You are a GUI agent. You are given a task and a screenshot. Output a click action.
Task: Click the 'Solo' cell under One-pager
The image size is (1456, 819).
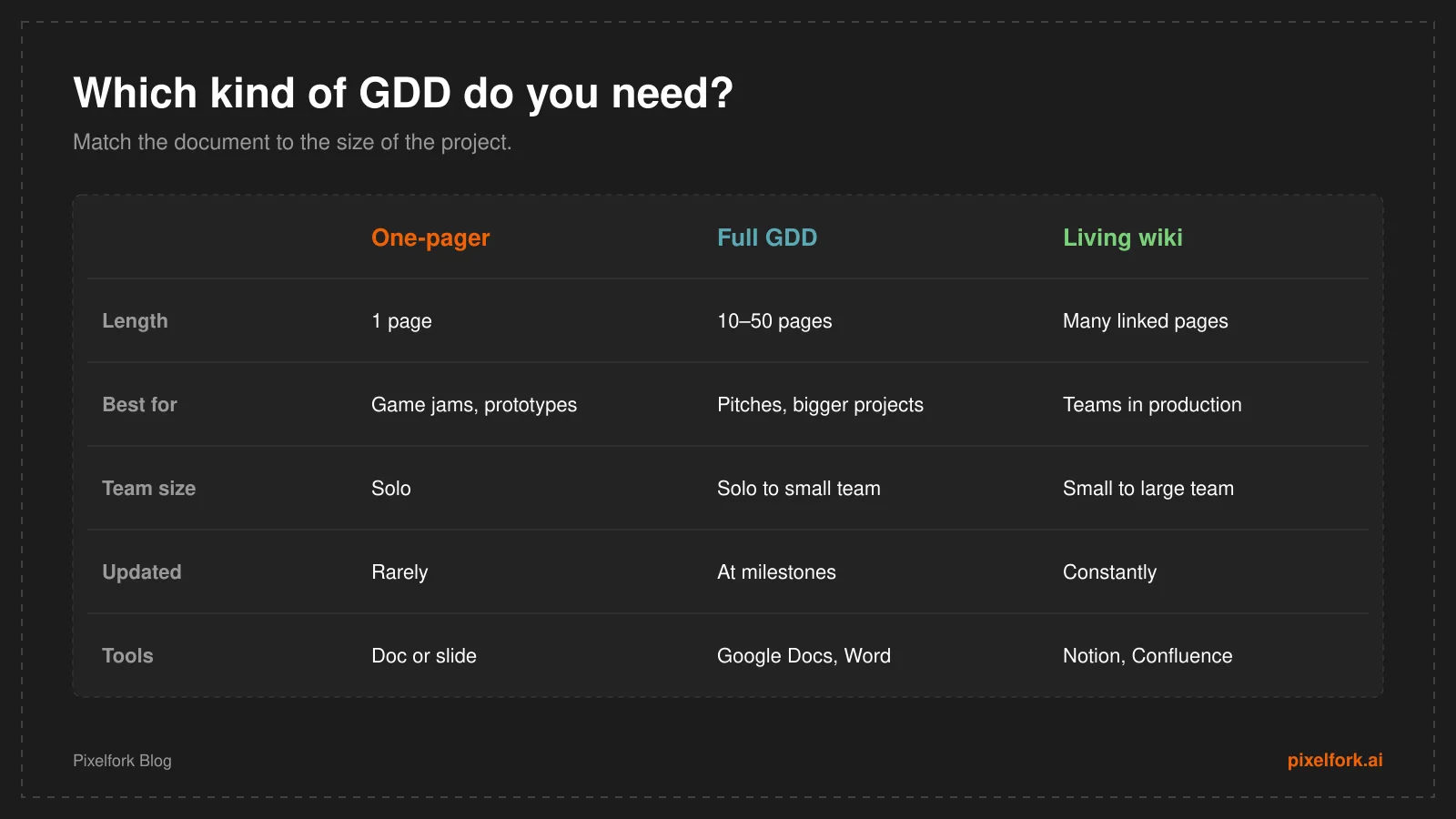[391, 489]
